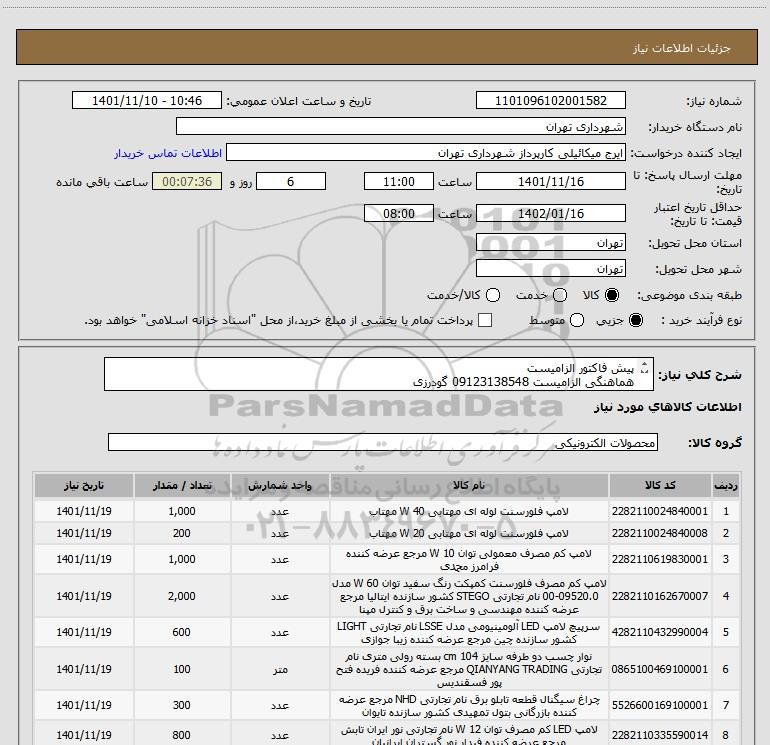Viewport: 770px width, 745px height.
Task: Open the اطلاعات تماس خریدار link
Action: coord(168,153)
